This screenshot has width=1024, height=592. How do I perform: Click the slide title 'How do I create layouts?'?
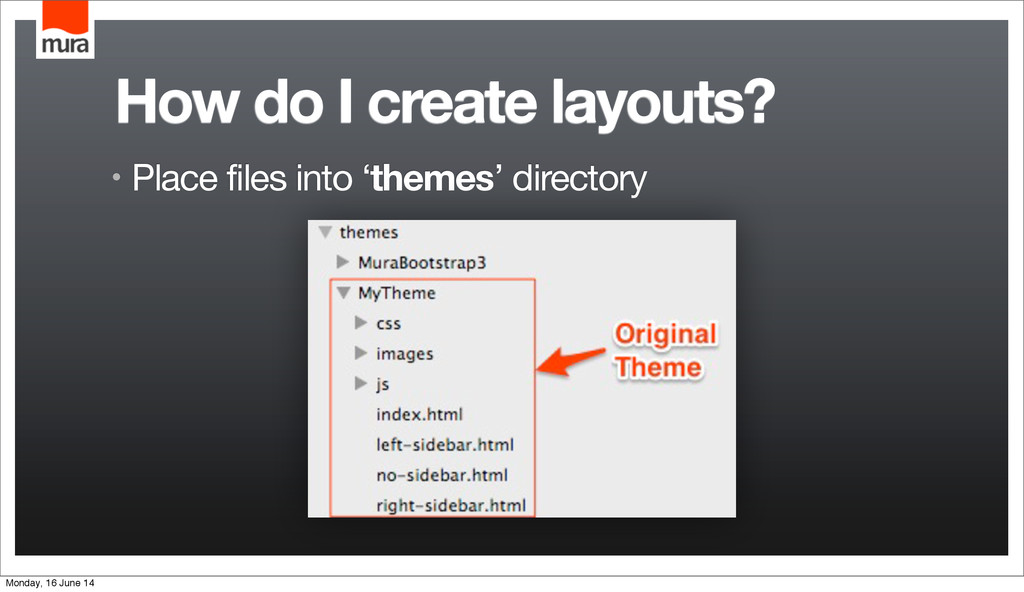click(445, 103)
